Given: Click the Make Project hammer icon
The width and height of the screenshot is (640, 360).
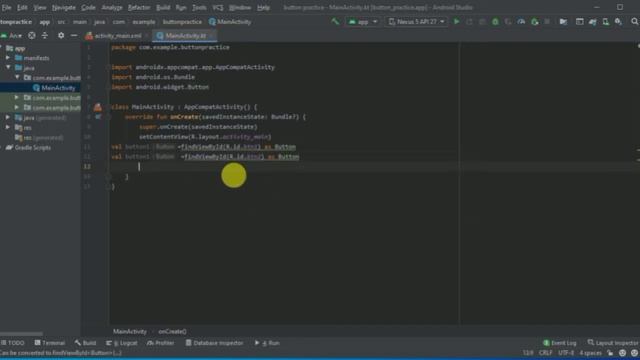Looking at the screenshot, I should click(x=335, y=22).
